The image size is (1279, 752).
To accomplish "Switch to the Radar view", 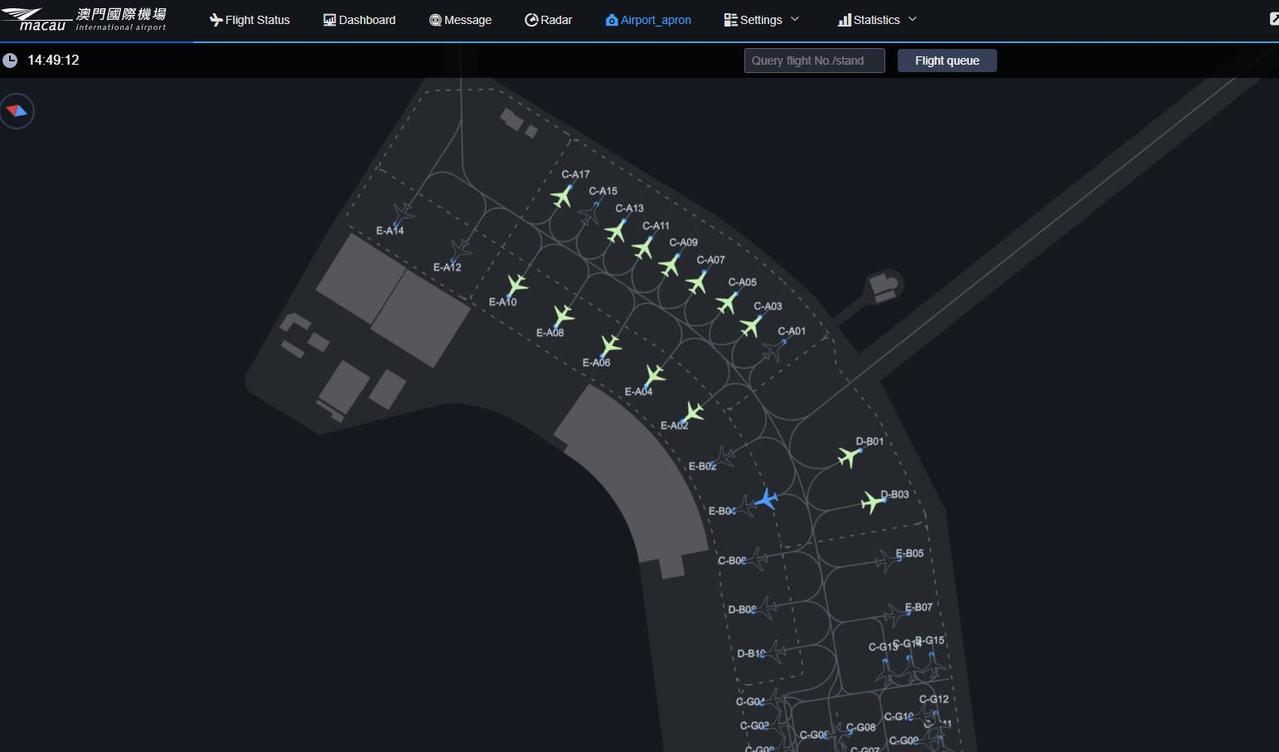I will (549, 20).
